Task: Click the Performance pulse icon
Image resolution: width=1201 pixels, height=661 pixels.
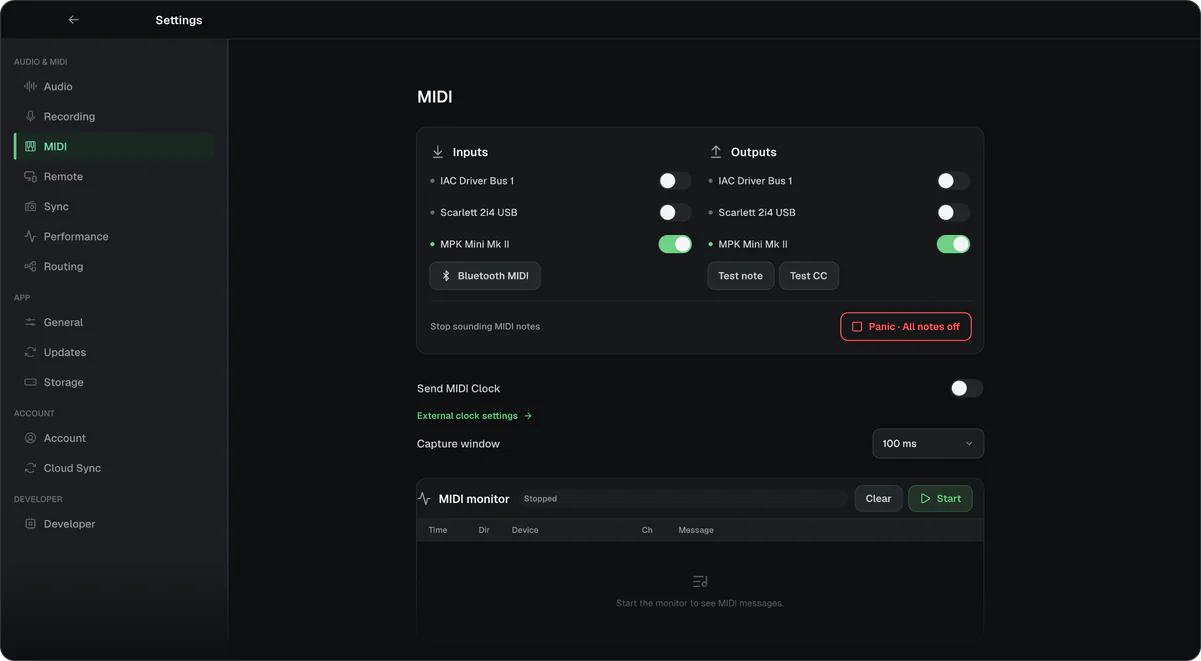Action: (x=30, y=237)
